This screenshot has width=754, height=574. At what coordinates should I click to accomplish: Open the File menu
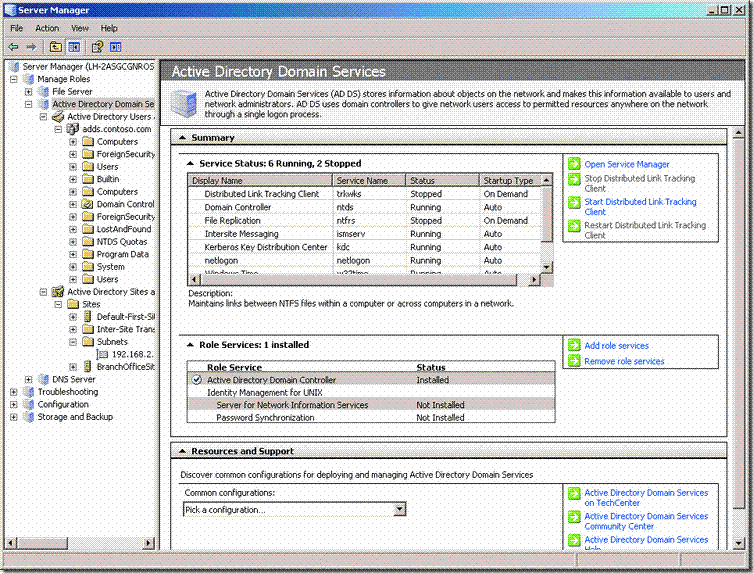point(17,28)
